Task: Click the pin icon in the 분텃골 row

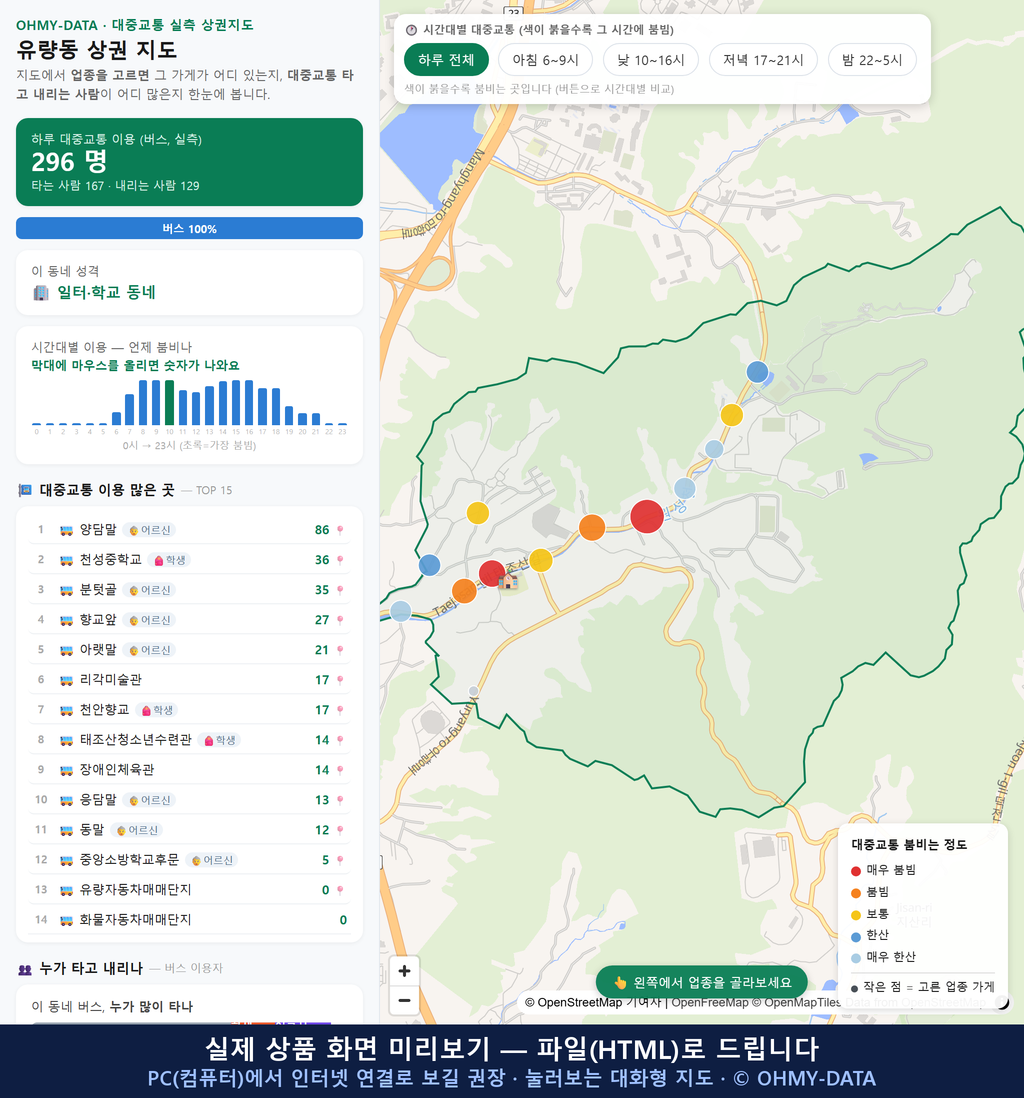Action: pyautogui.click(x=340, y=590)
